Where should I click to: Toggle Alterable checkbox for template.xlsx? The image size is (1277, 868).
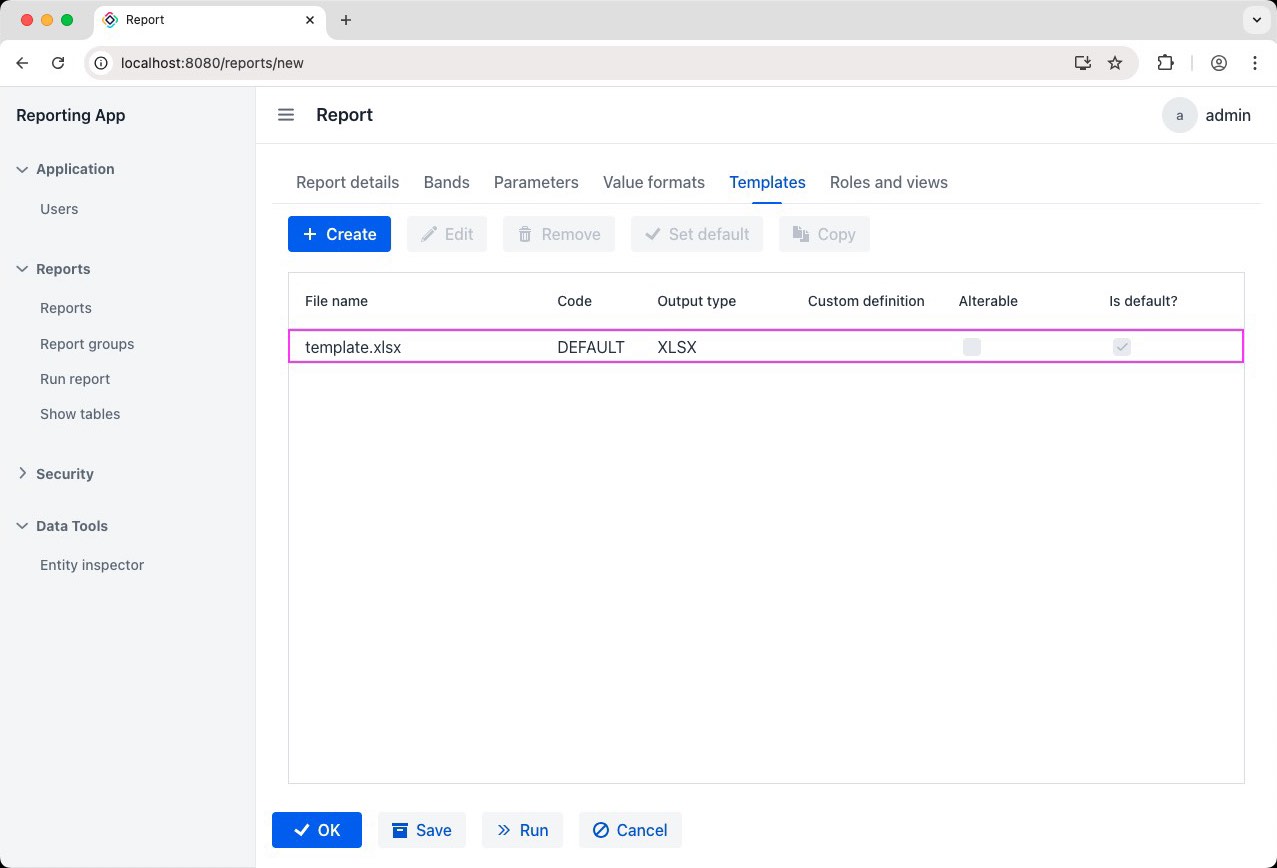[972, 347]
